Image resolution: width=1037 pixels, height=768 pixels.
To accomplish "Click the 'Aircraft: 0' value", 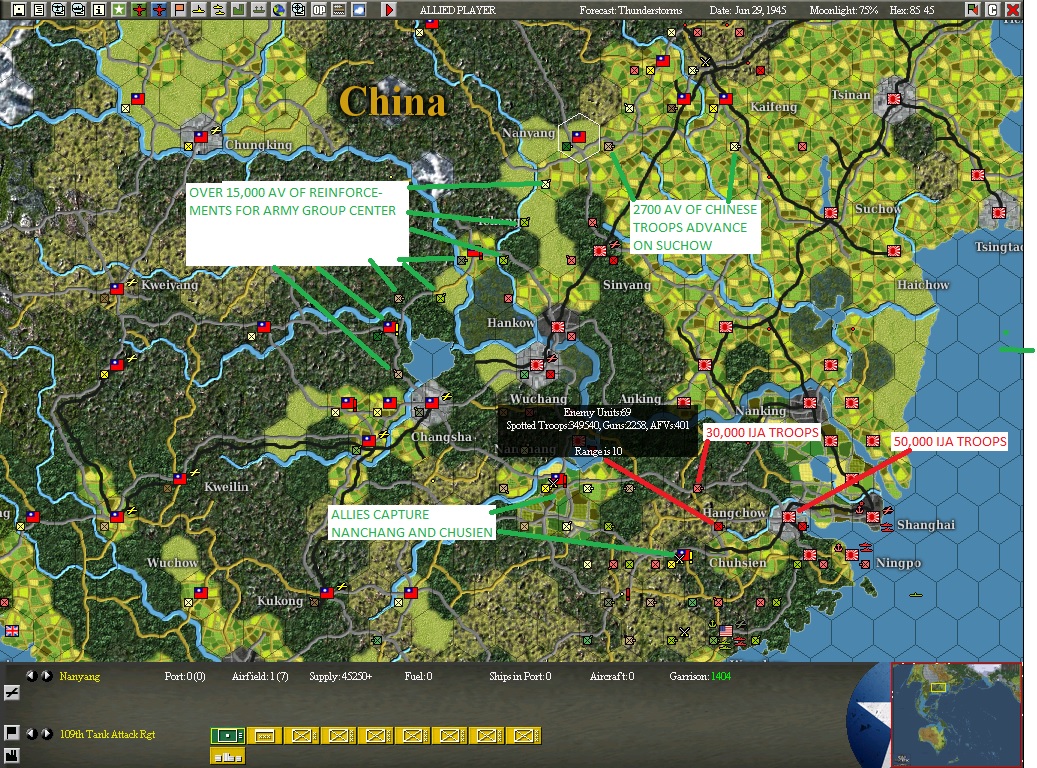I will coord(612,676).
